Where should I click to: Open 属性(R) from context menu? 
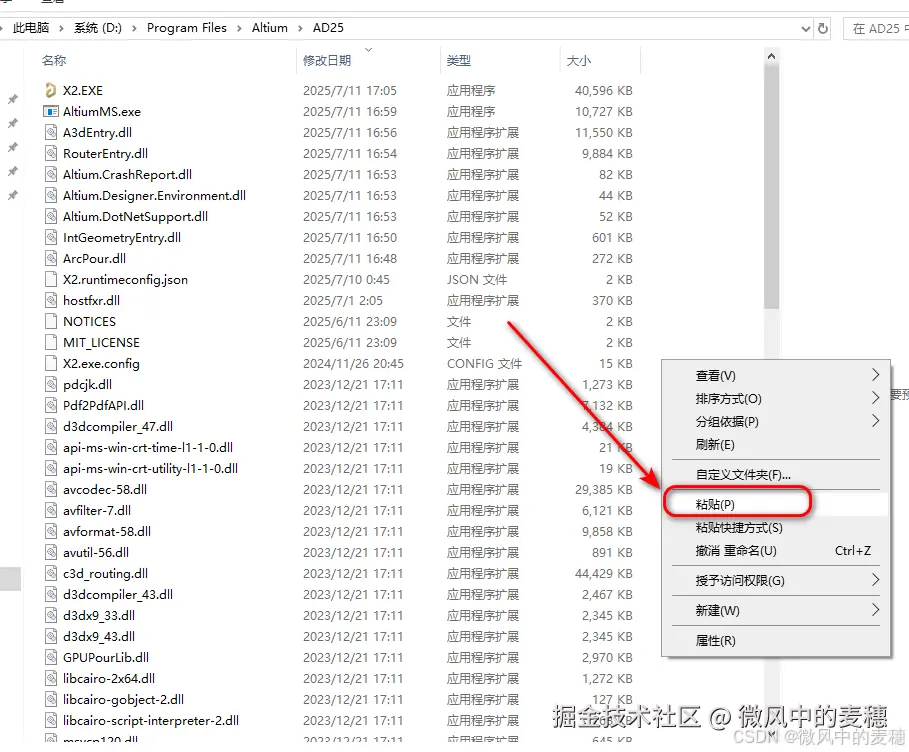click(x=775, y=641)
